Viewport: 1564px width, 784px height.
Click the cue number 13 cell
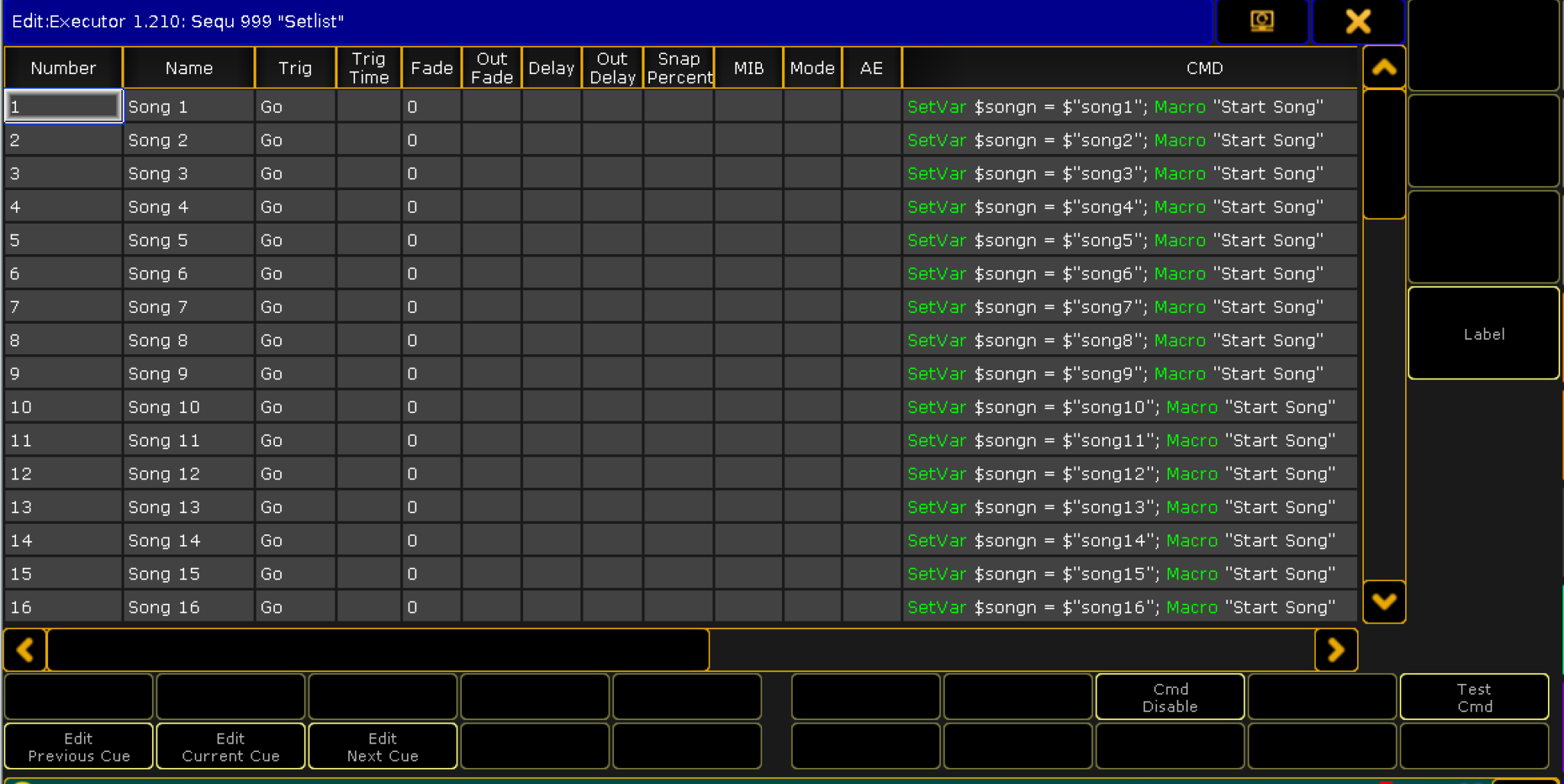click(63, 507)
